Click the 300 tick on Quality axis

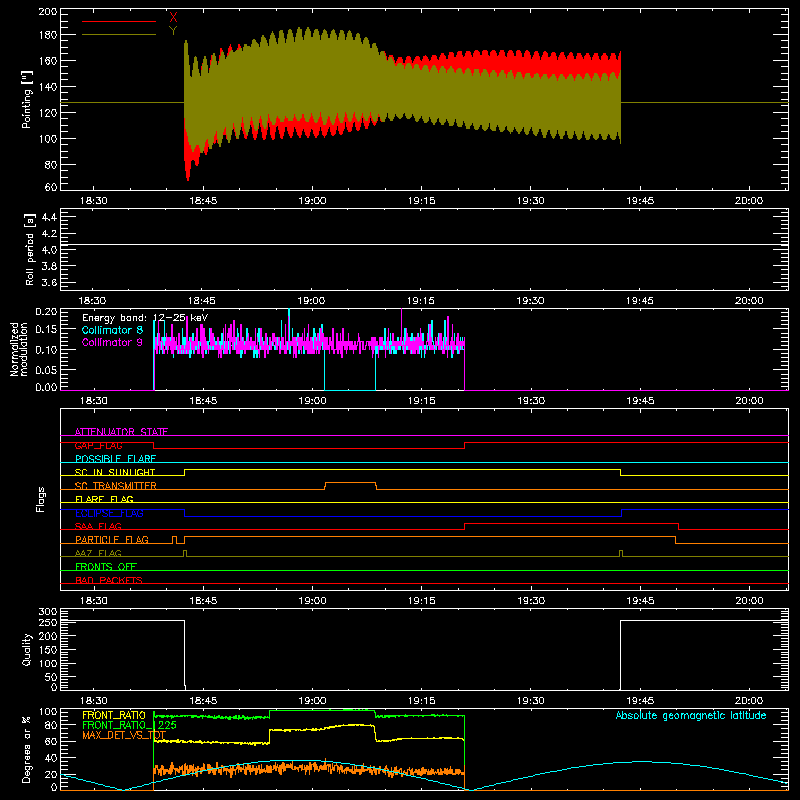tap(47, 612)
